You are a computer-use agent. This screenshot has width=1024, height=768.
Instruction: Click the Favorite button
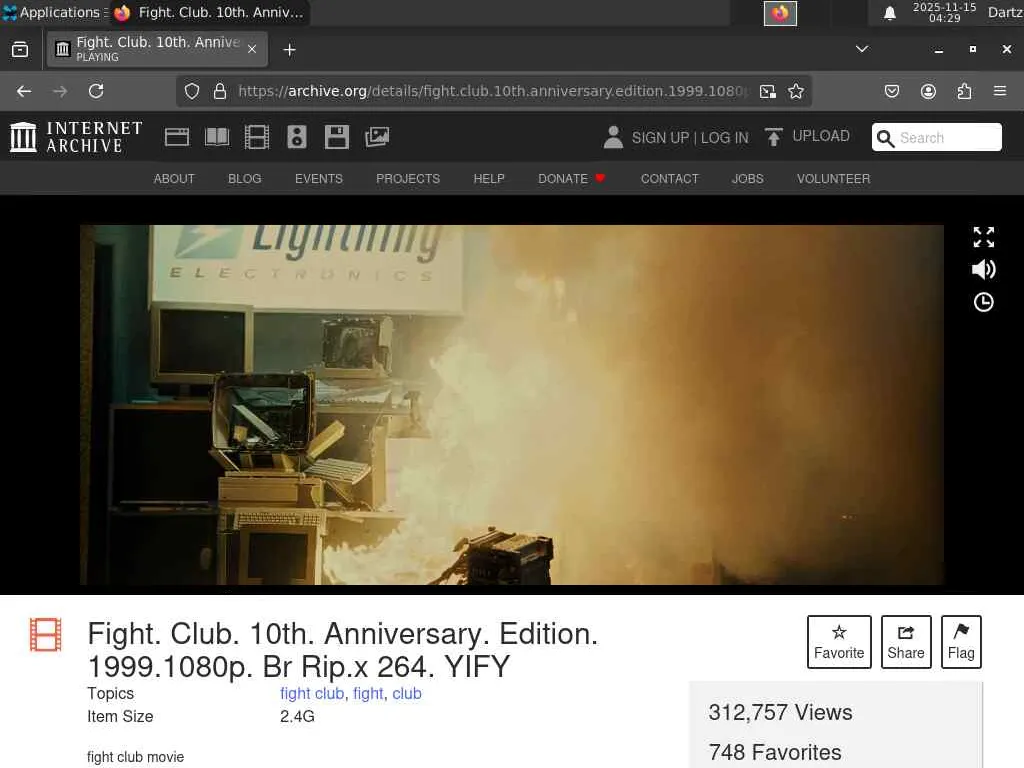(x=839, y=642)
